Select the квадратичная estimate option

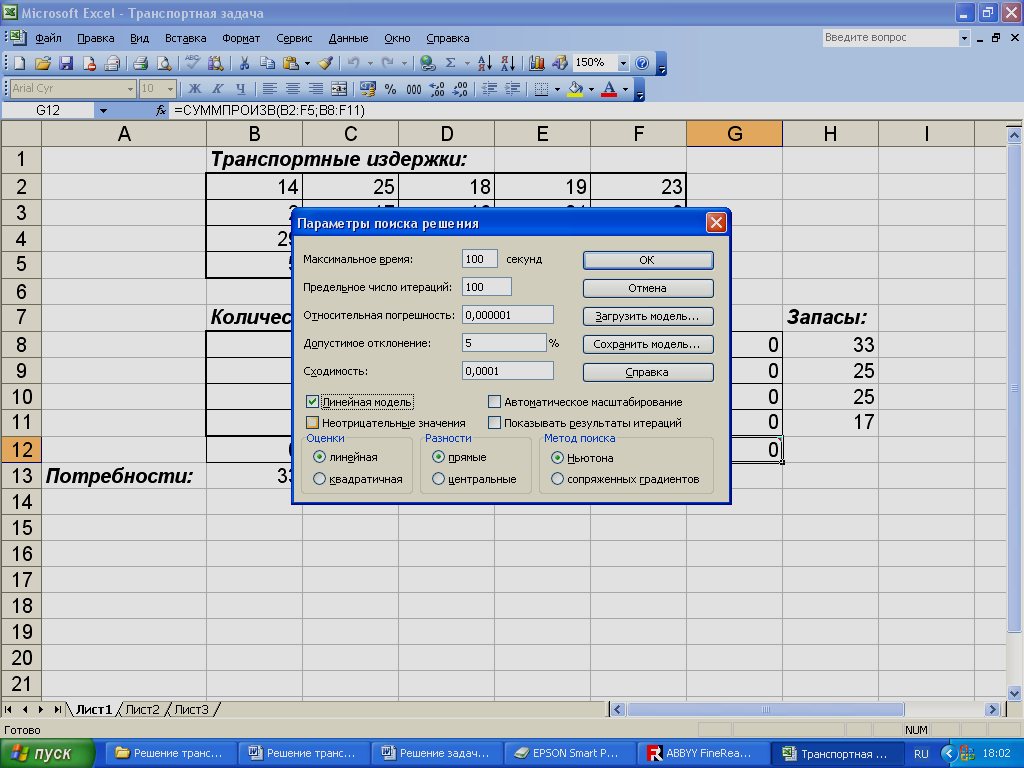click(x=319, y=479)
